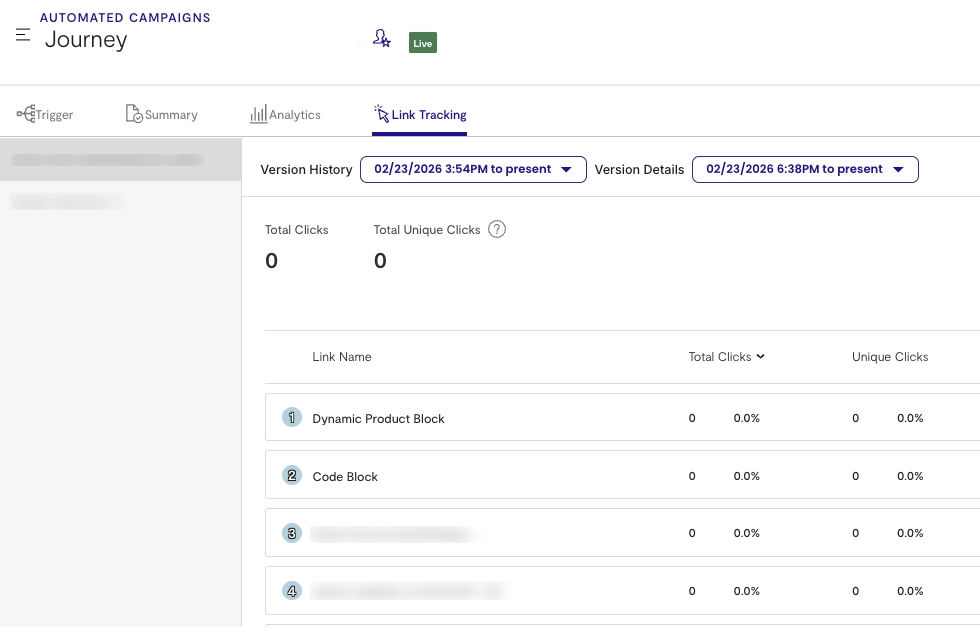Expand the Version Details date dropdown
The width and height of the screenshot is (980, 627).
[805, 169]
